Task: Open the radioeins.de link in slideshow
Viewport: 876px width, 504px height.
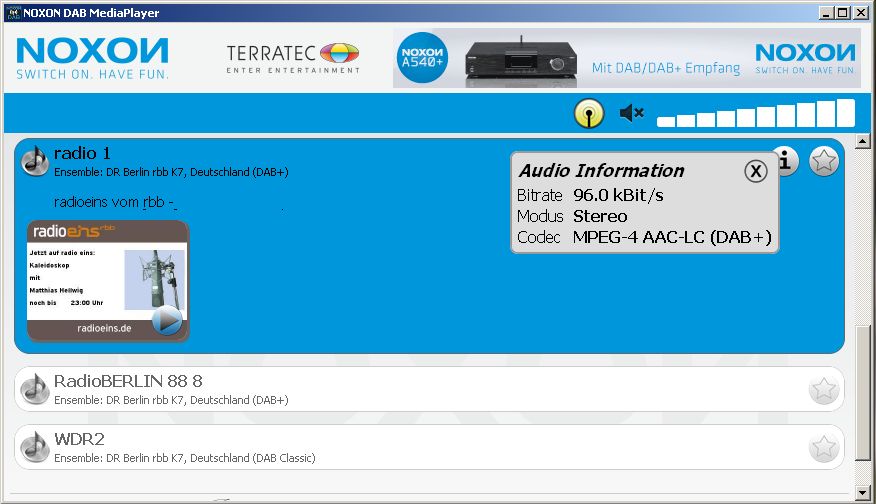Action: pyautogui.click(x=104, y=329)
